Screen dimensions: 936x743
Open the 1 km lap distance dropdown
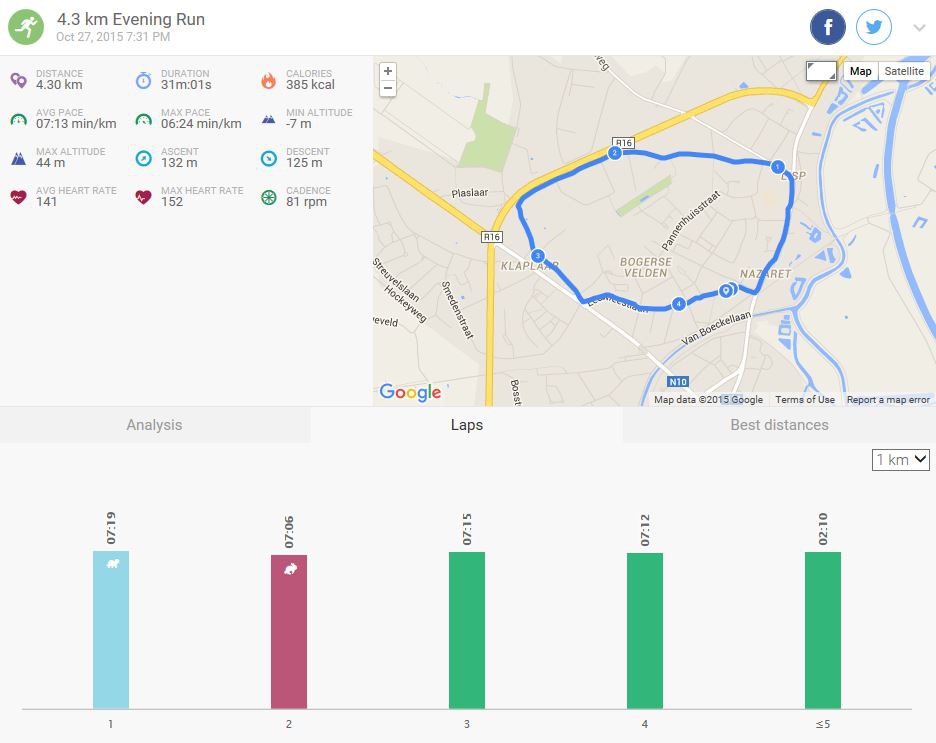(x=901, y=460)
